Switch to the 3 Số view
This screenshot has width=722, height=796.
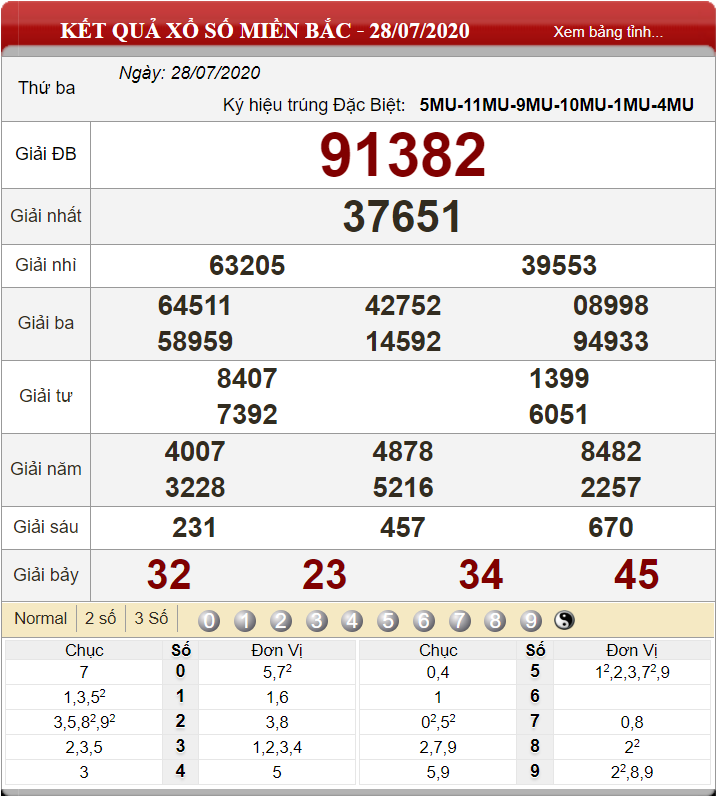click(151, 618)
